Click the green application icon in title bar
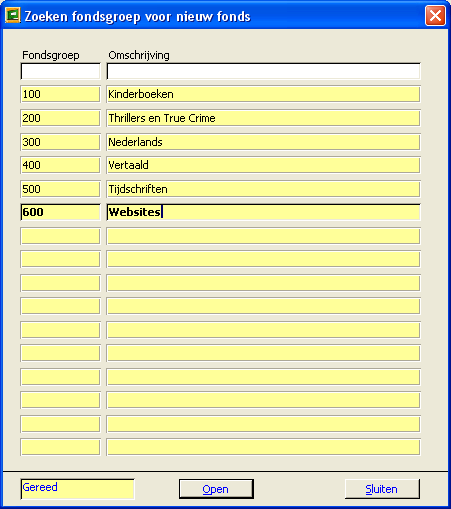The width and height of the screenshot is (451, 509). click(13, 16)
